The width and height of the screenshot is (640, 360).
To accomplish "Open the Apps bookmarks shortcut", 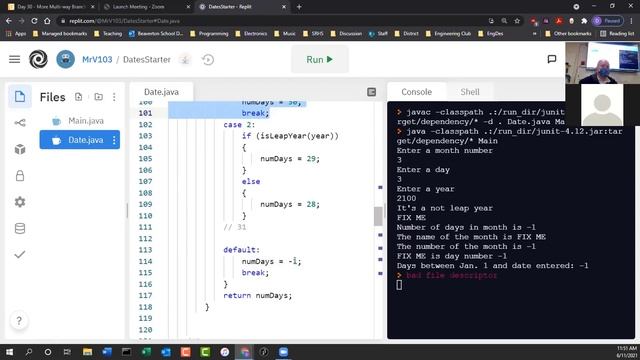I will click(x=16, y=33).
